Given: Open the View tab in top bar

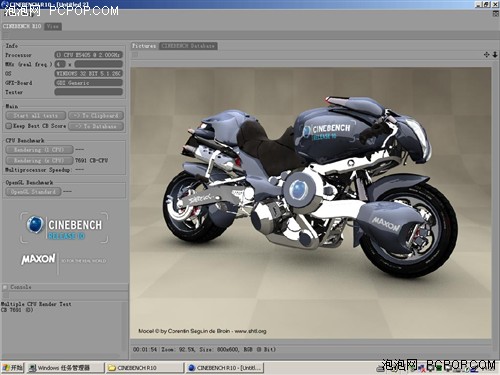Looking at the screenshot, I should [53, 26].
